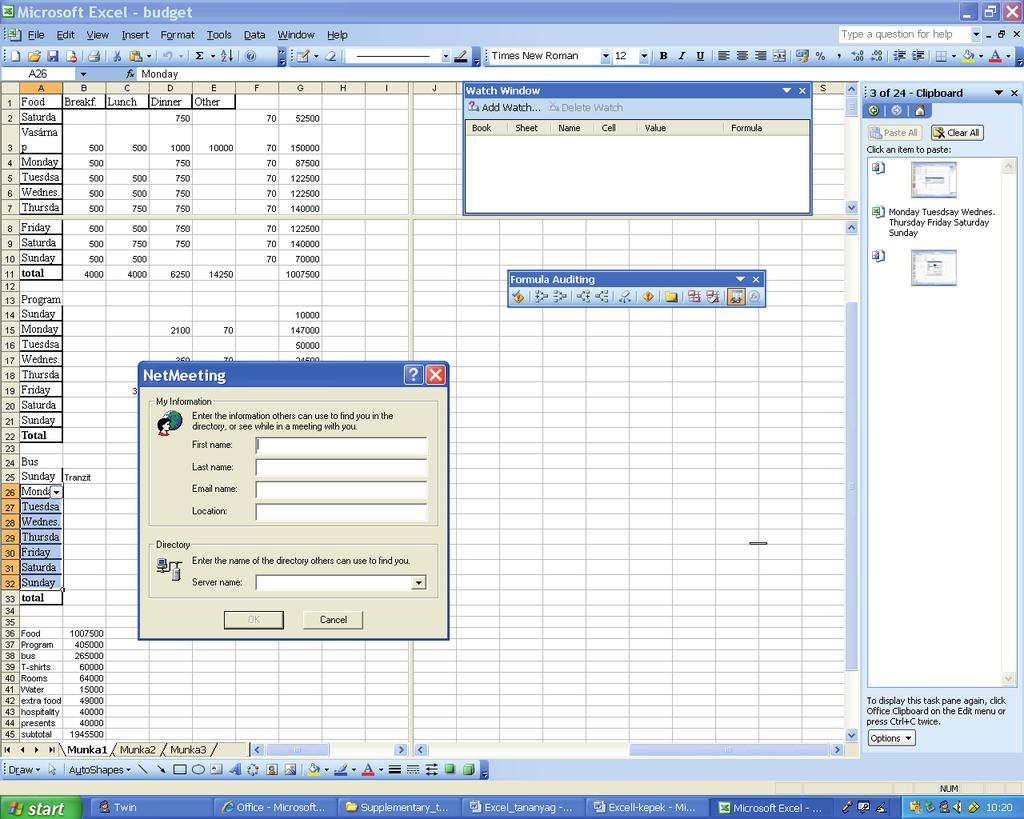Screen dimensions: 1024x819
Task: Click the AutoSum sigma icon
Action: 200,56
